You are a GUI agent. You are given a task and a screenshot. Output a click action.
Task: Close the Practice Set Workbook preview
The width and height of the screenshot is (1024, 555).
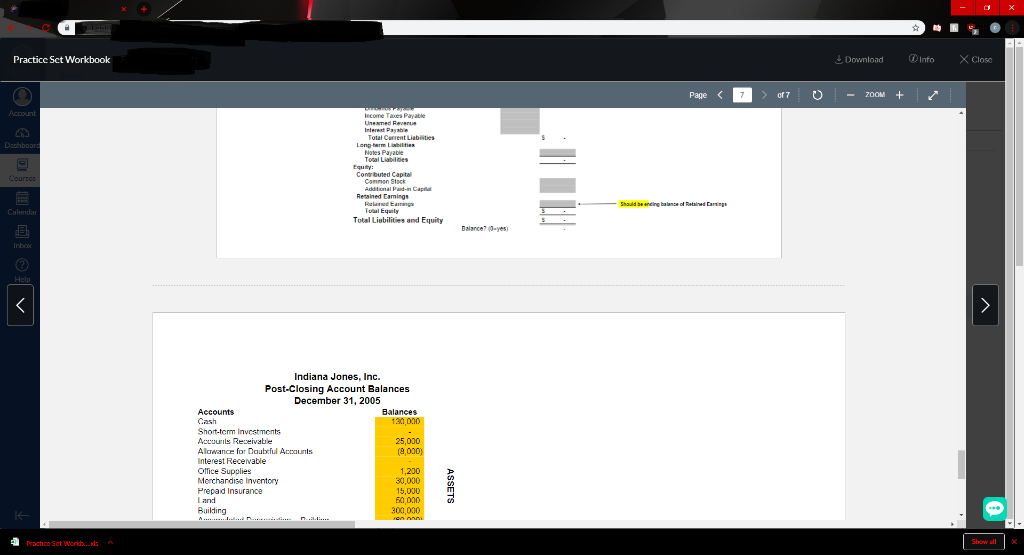(976, 59)
